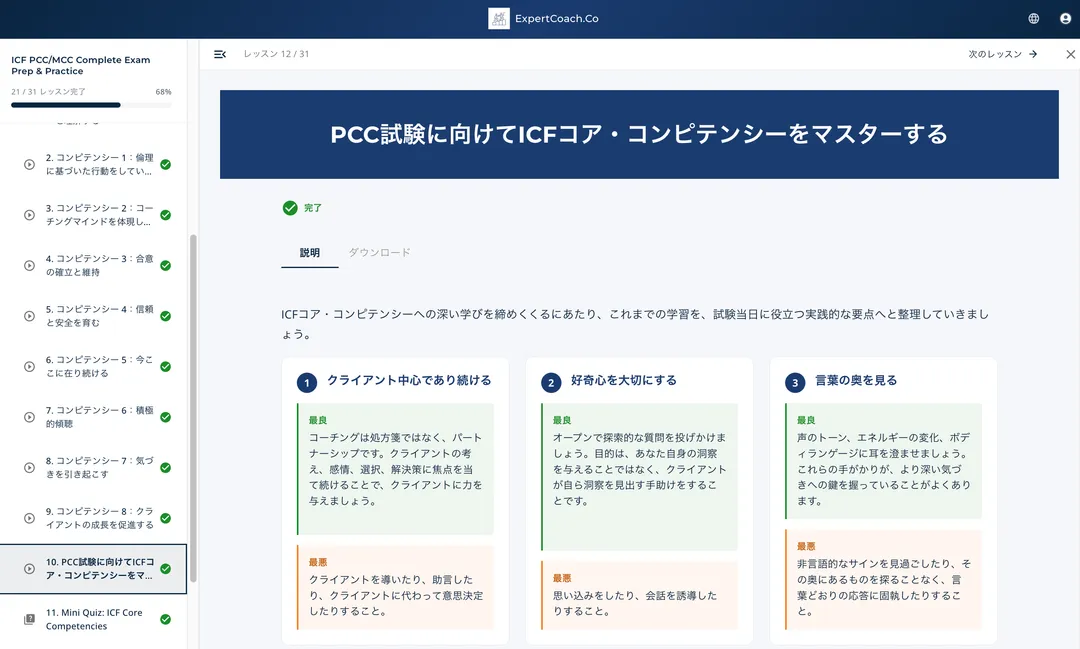This screenshot has width=1080, height=649.
Task: Open lesson 5. コンピテンシー4：信頼と安全を育む
Action: (x=100, y=316)
